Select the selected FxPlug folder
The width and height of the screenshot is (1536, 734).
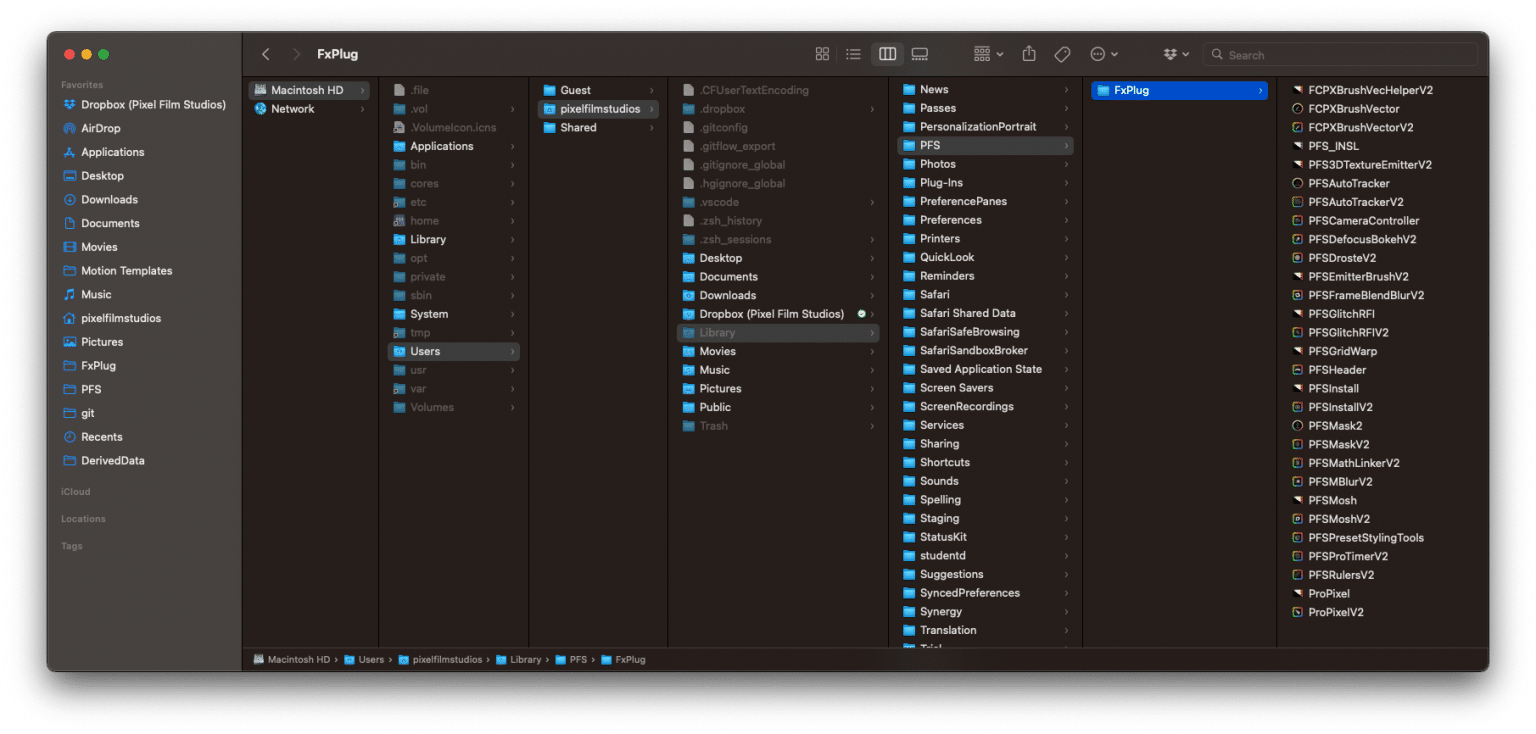(1179, 90)
